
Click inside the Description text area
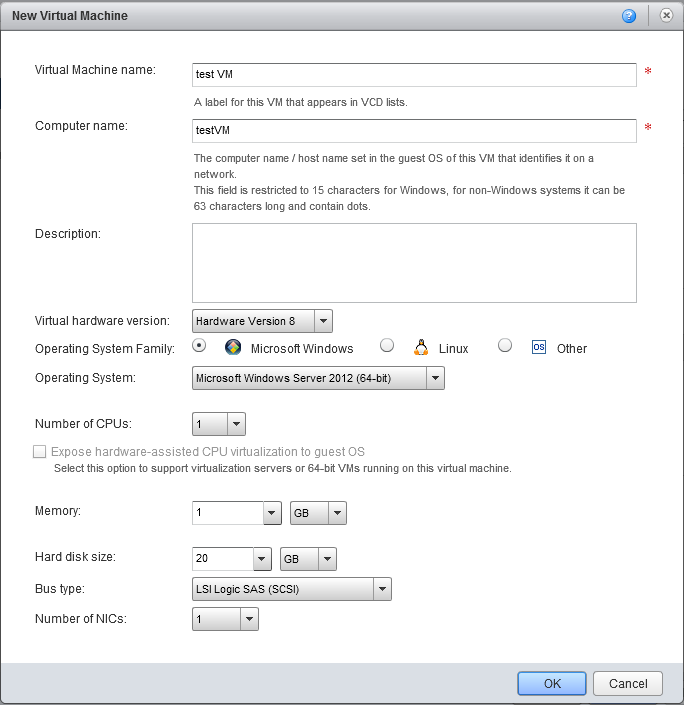414,263
